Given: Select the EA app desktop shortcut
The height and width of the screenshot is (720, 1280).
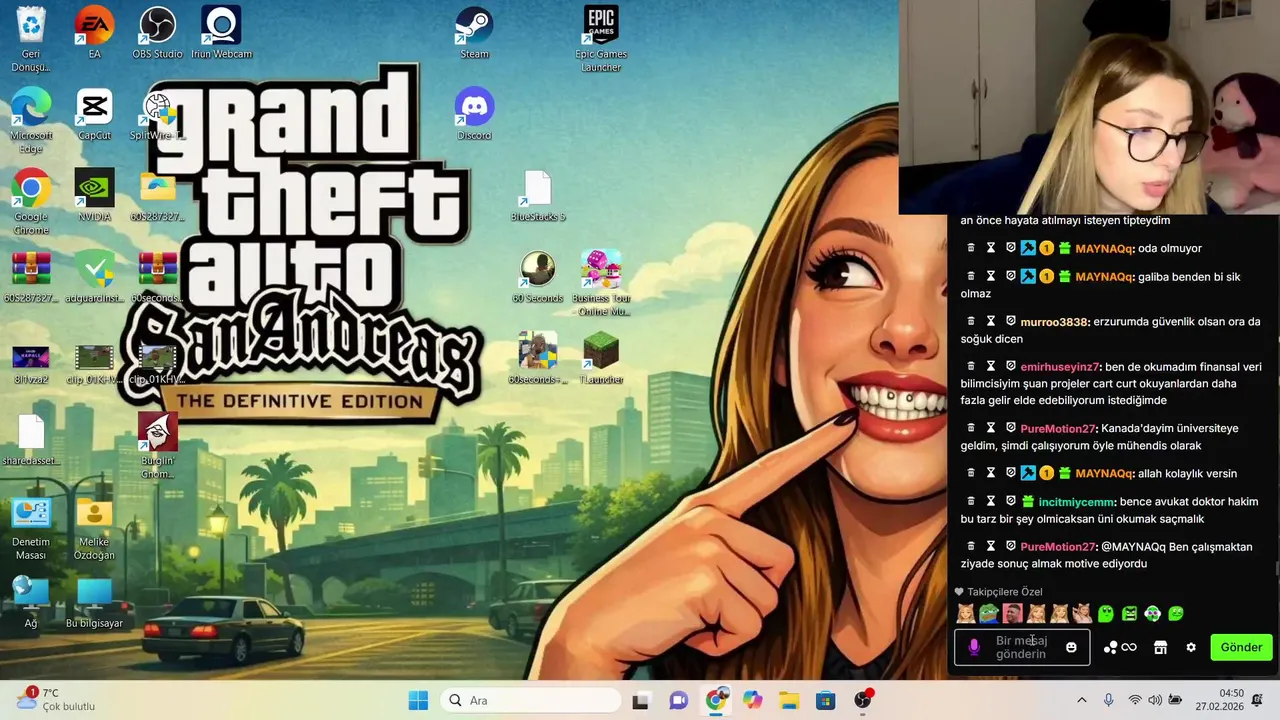Looking at the screenshot, I should coord(94,32).
